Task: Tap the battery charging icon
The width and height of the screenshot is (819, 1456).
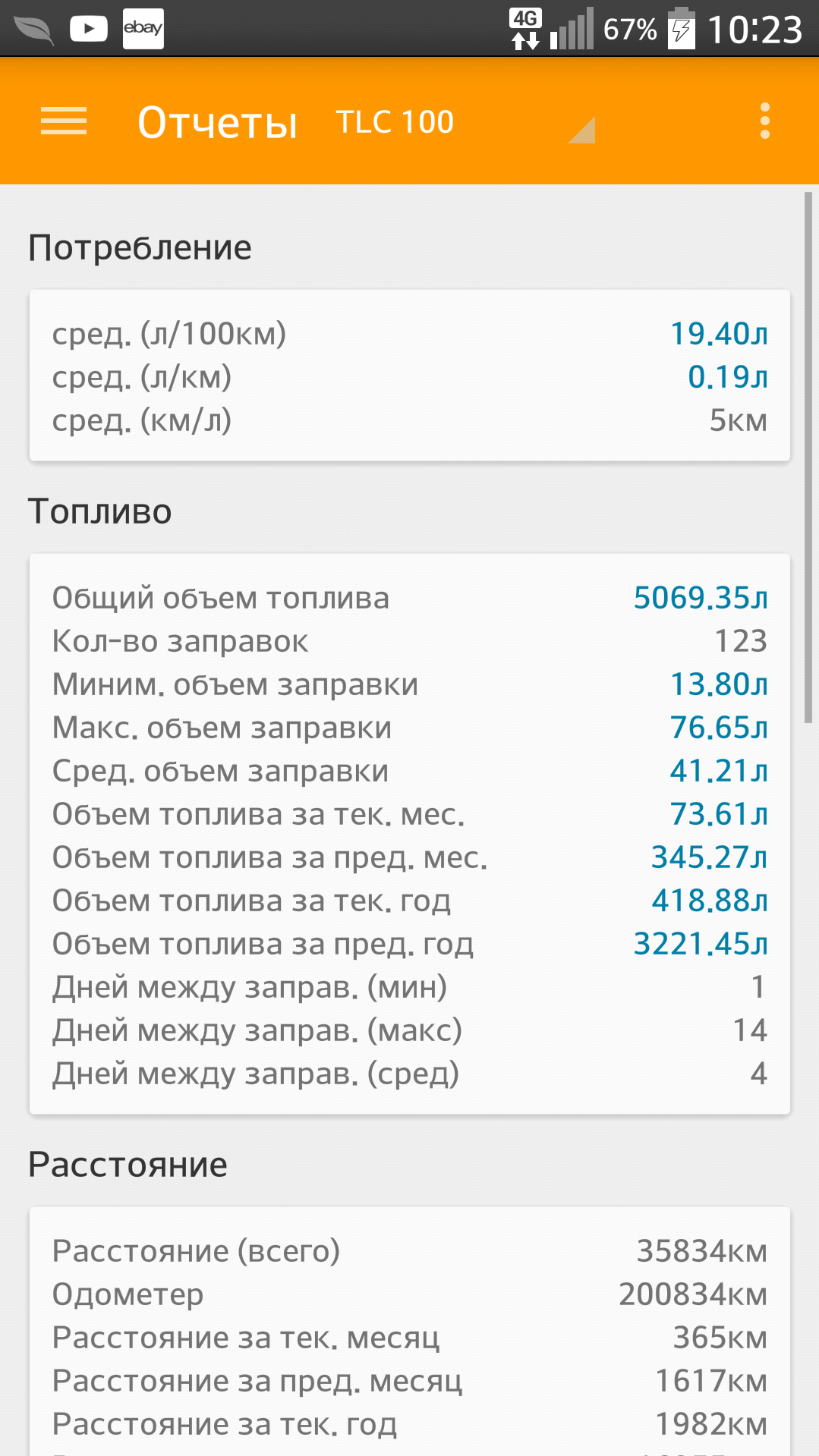Action: pos(681,29)
